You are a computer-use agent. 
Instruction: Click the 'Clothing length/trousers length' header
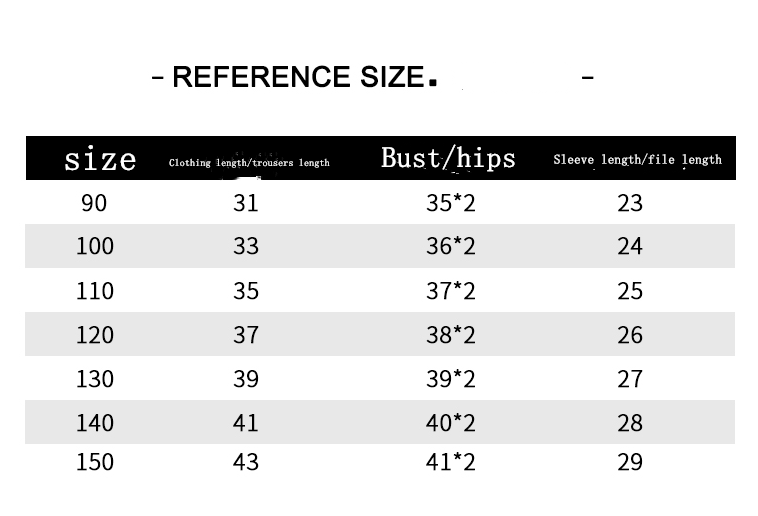point(249,162)
